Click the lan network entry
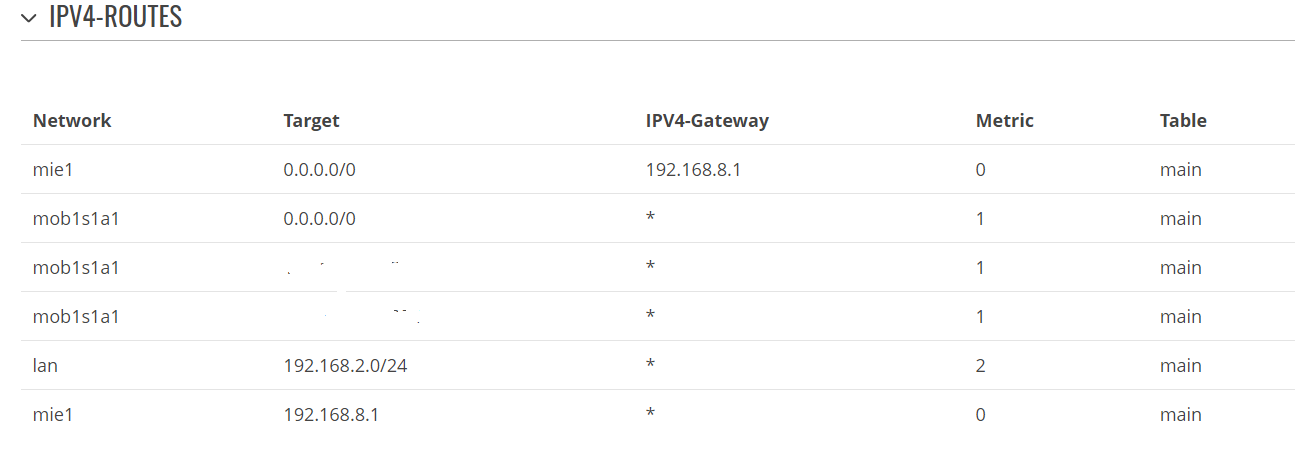This screenshot has width=1295, height=463. point(45,365)
